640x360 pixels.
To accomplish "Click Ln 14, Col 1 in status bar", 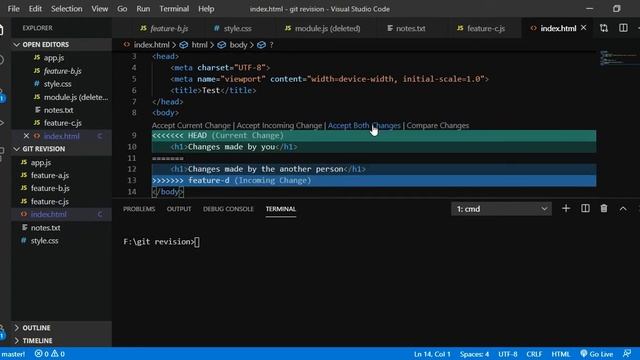I will point(432,354).
